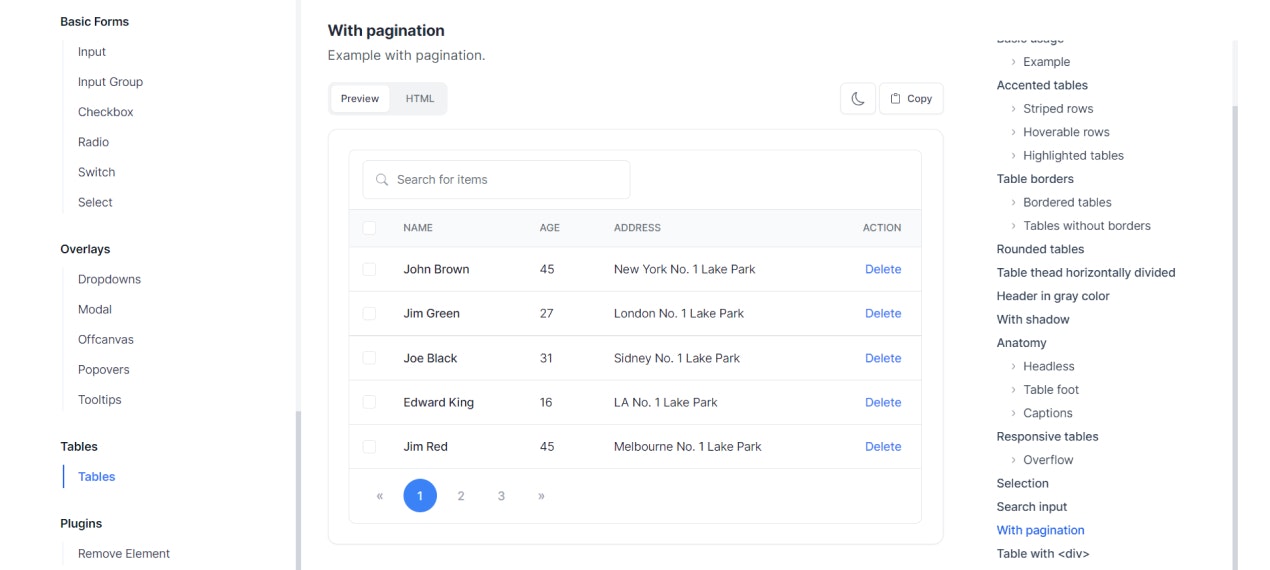Go to Table borders heading

[1035, 179]
